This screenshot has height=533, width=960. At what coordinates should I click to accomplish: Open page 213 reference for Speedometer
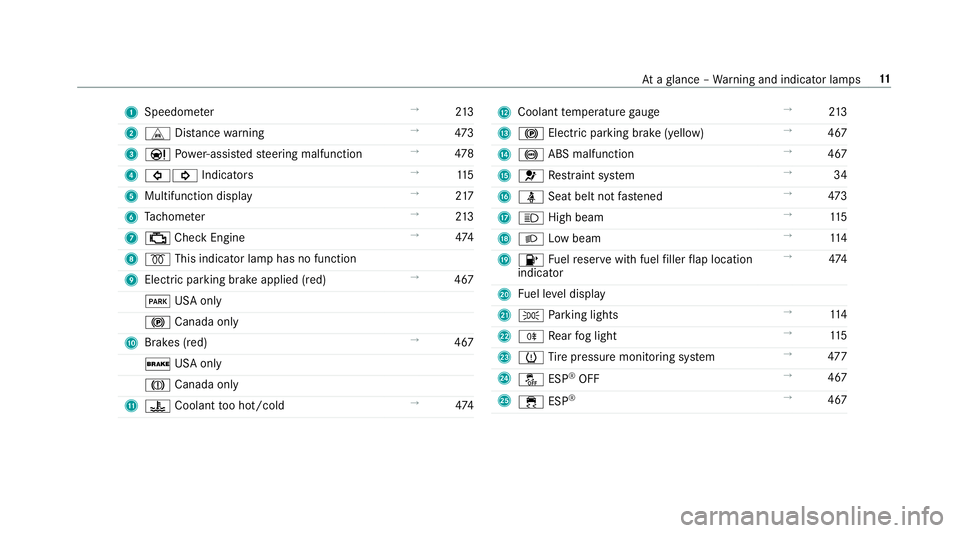[x=464, y=112]
